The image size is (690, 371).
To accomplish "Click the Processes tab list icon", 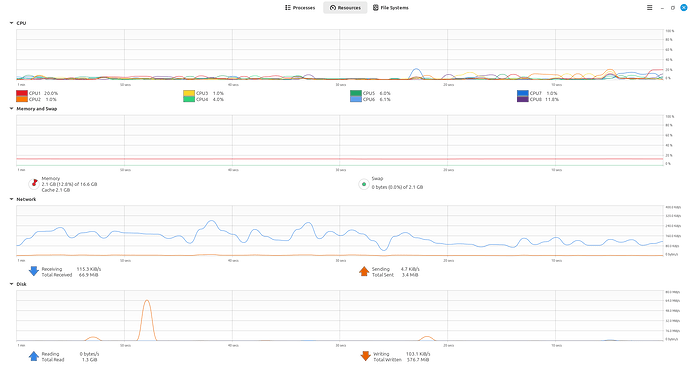I will (x=288, y=7).
